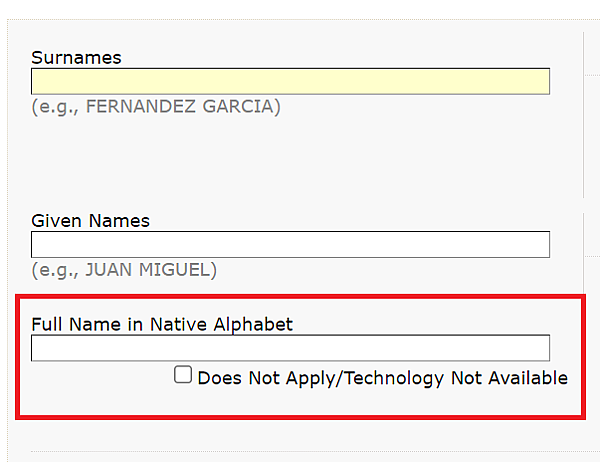Click into the Given Names input box
This screenshot has width=600, height=462.
[290, 244]
